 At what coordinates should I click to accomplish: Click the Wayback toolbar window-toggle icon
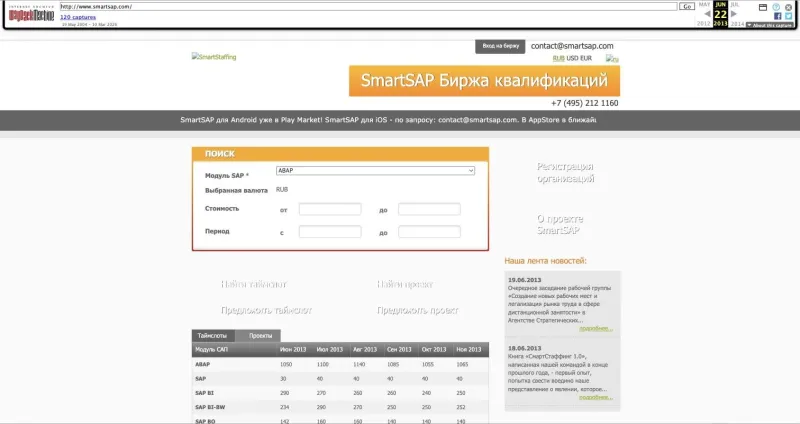coord(763,7)
